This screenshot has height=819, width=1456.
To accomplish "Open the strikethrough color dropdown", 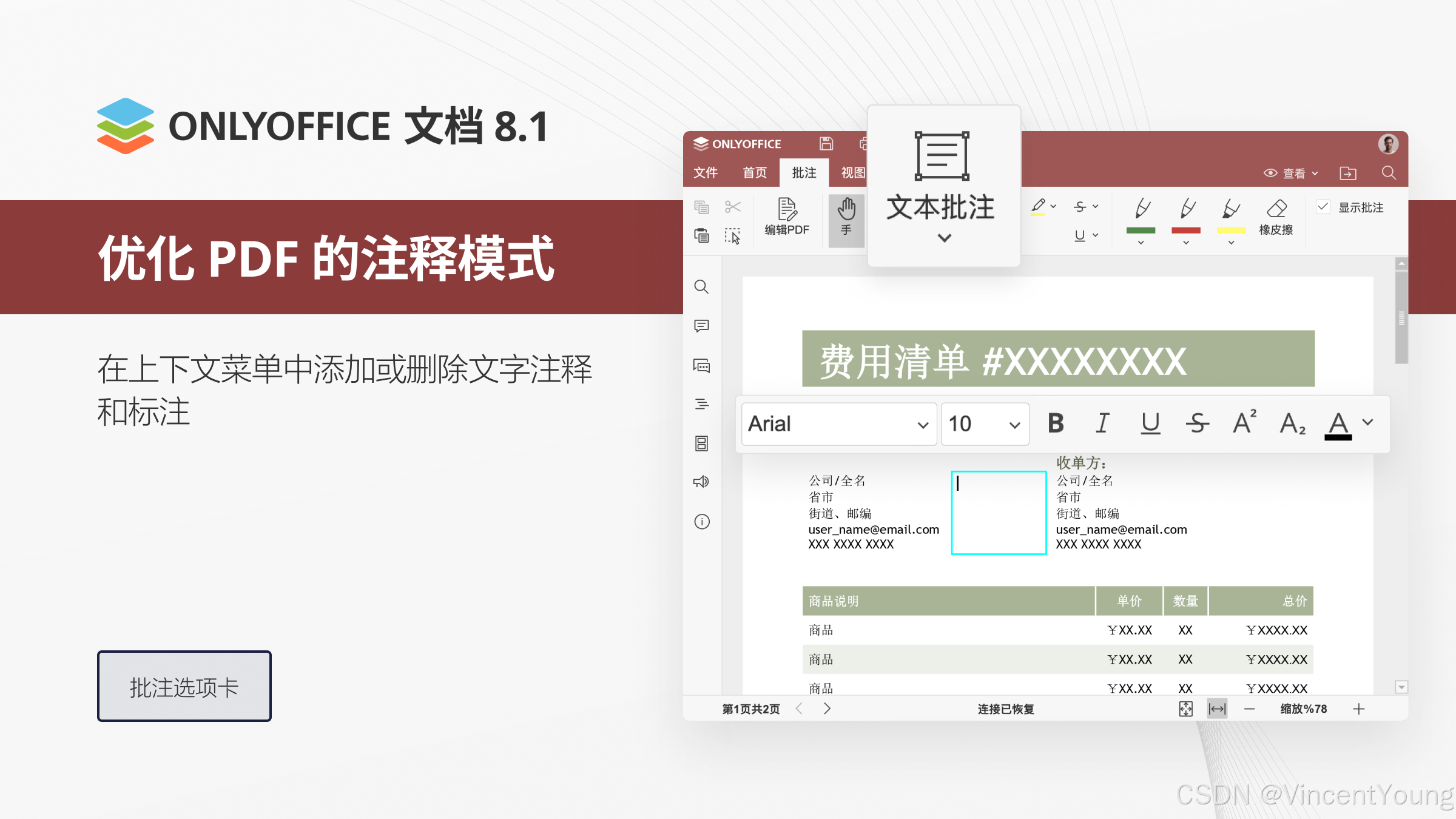I will (x=1096, y=207).
